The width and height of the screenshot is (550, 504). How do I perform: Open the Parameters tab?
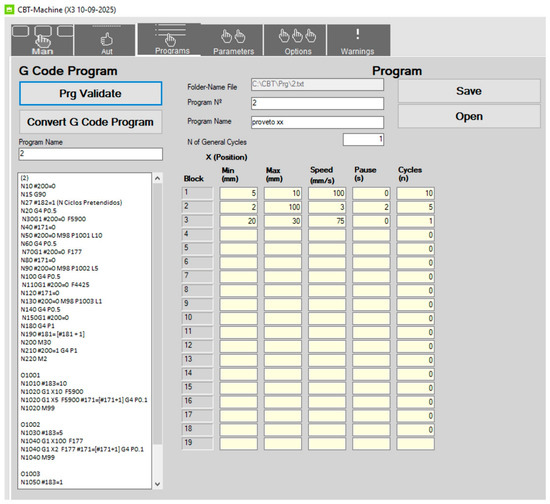tap(232, 40)
